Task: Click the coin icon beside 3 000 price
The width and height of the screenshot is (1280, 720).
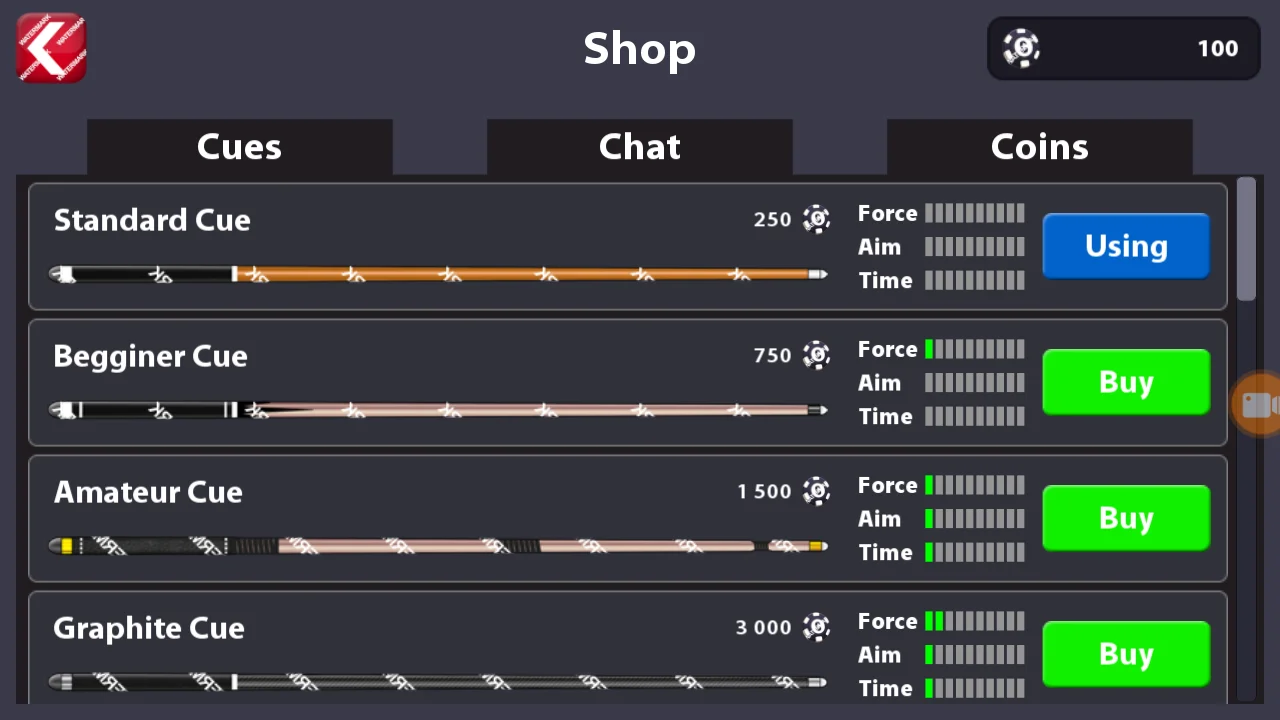Action: tap(816, 627)
